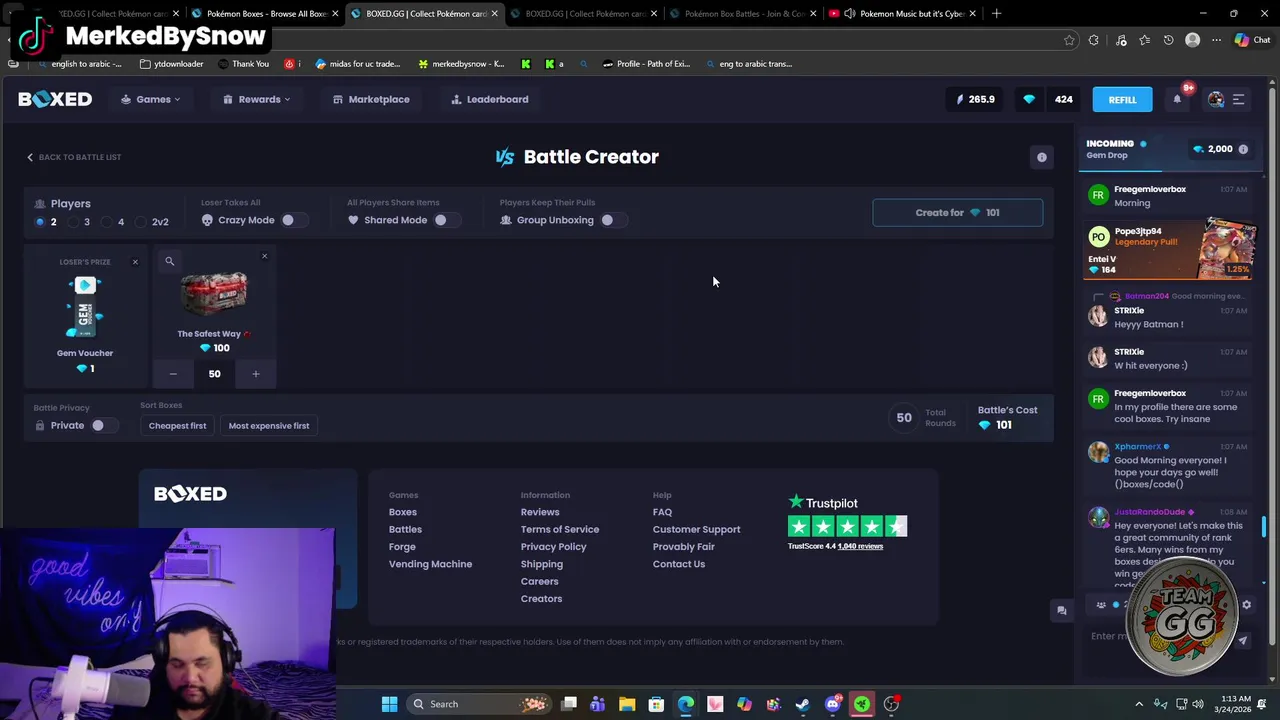Go back to battle list
The height and width of the screenshot is (720, 1280).
pos(74,157)
